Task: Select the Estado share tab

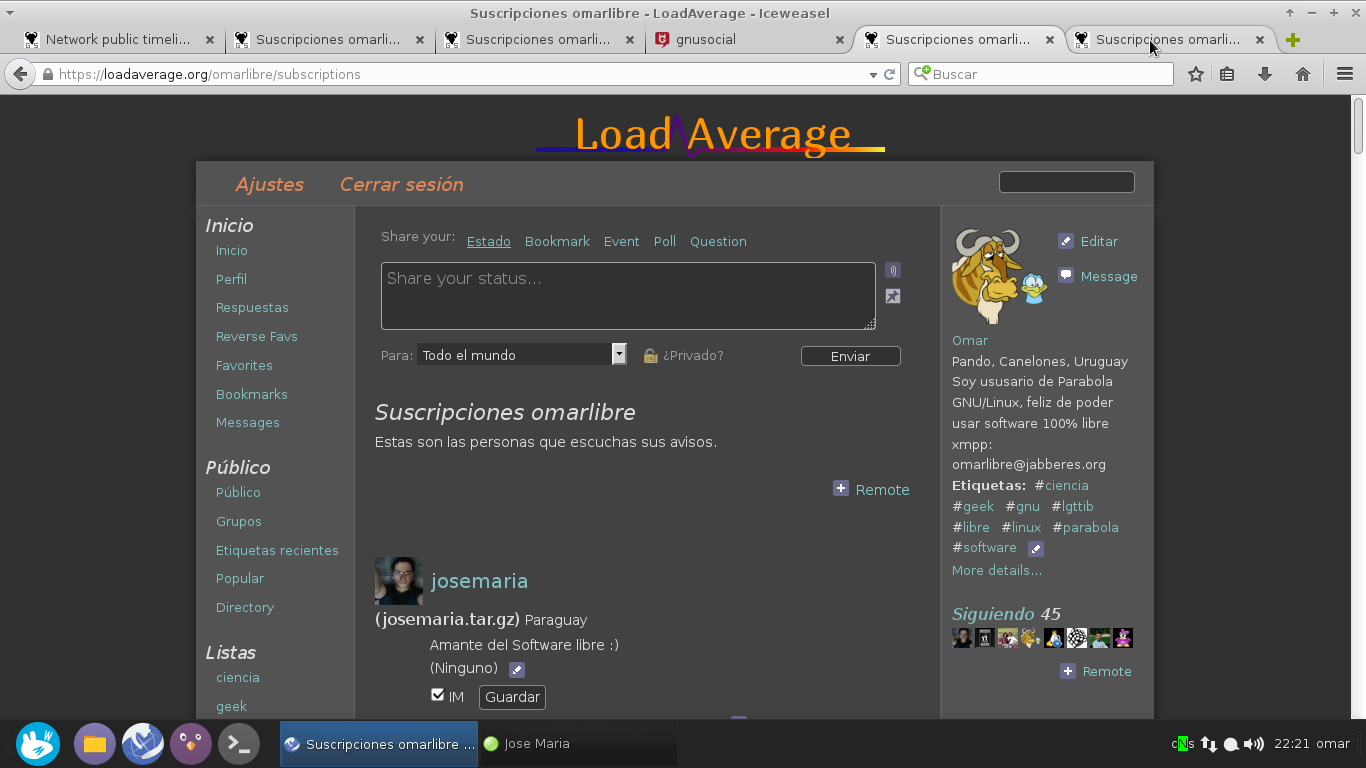Action: 489,241
